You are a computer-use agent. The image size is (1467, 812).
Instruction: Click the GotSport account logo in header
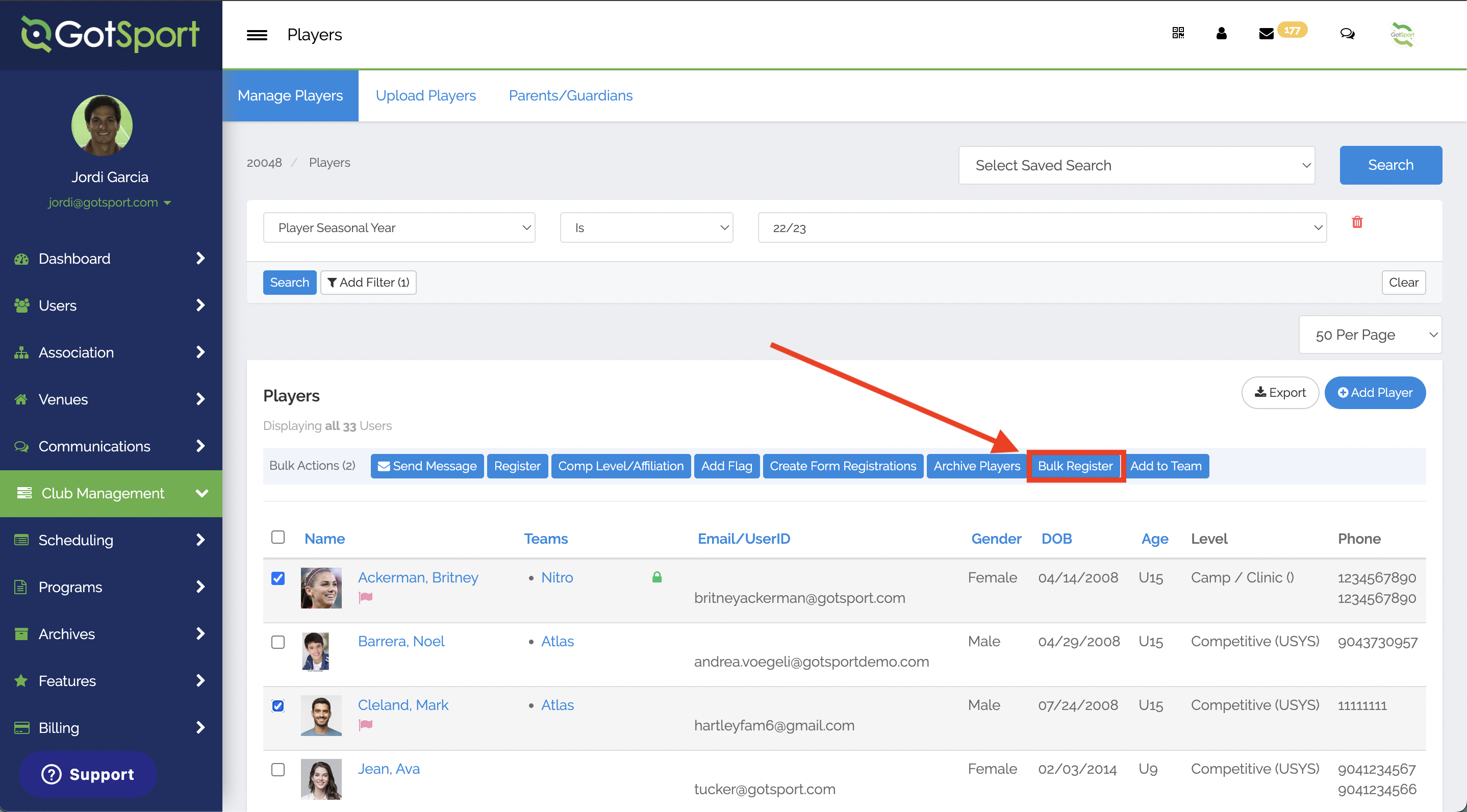tap(1403, 35)
